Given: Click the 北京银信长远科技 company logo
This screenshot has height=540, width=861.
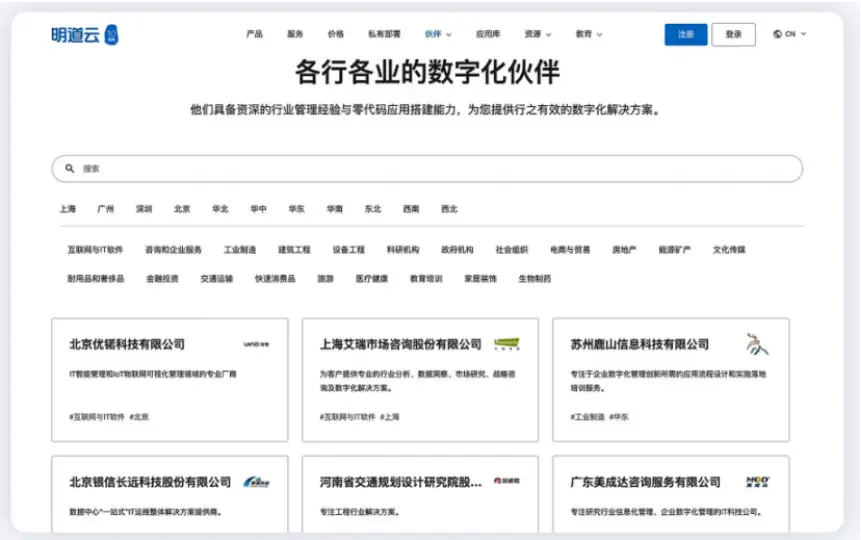Looking at the screenshot, I should coord(256,482).
